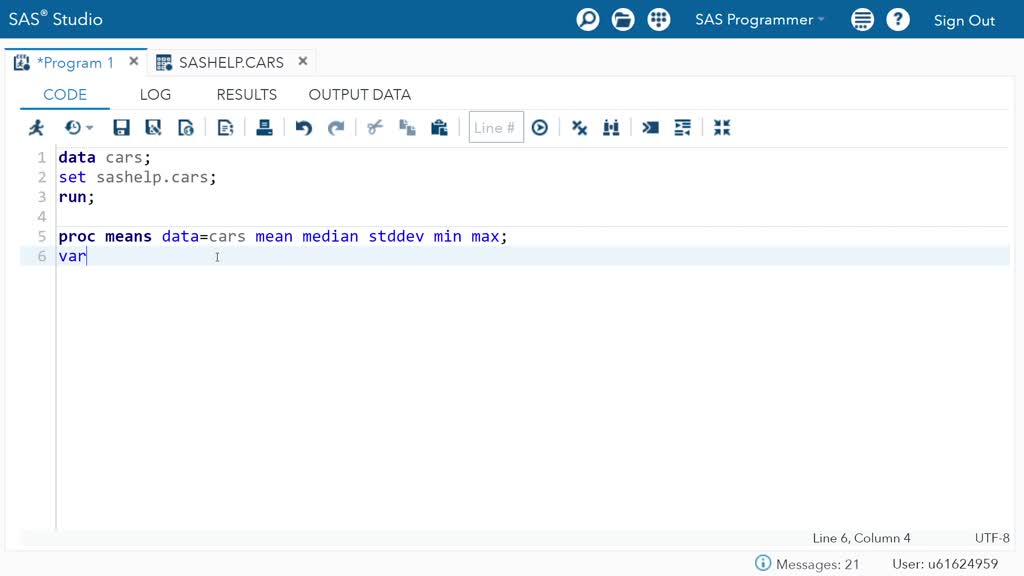Click the Line # input field

[x=495, y=128]
